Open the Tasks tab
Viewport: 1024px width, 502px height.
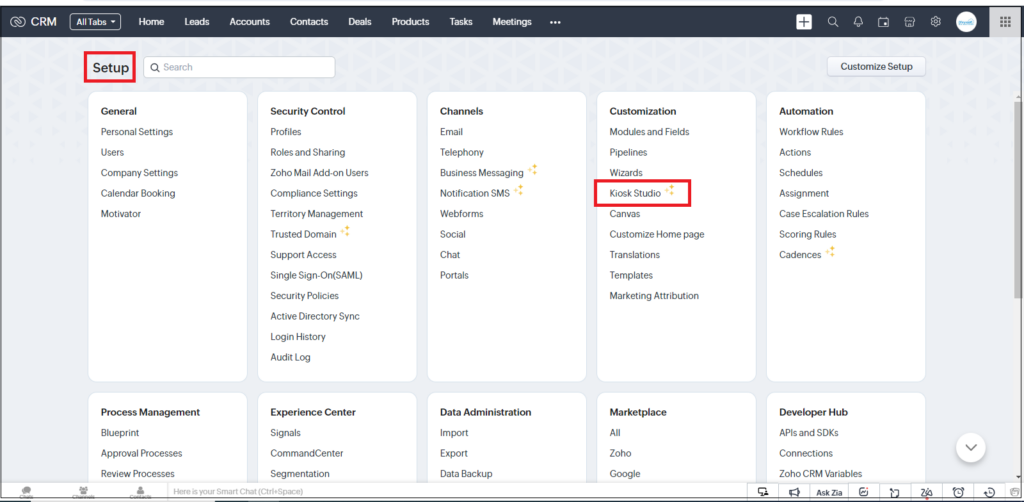click(x=461, y=22)
